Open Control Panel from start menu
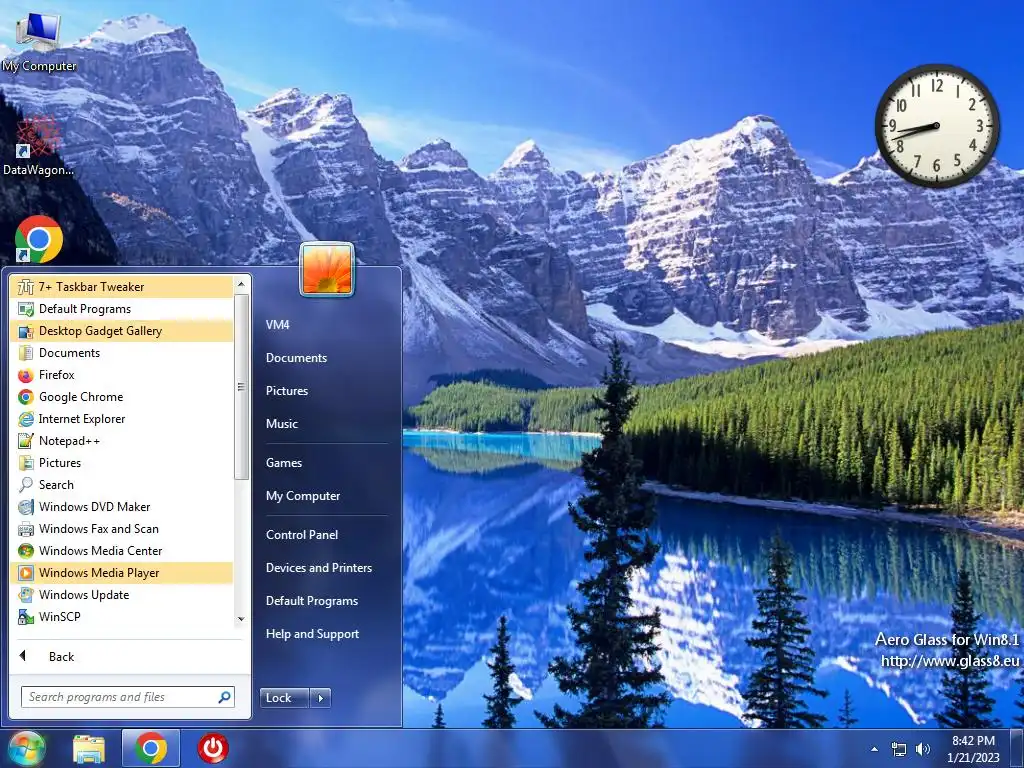 [x=302, y=535]
